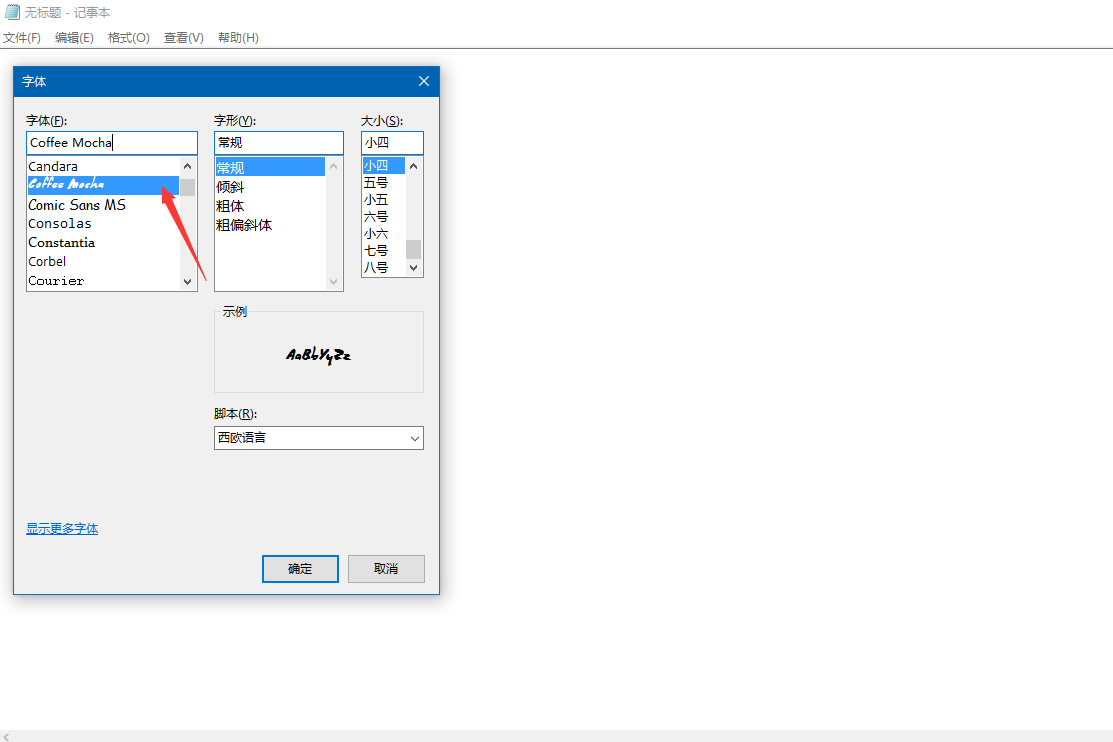Screen dimensions: 1113x742
Task: Choose 粗体 font style
Action: click(x=270, y=206)
